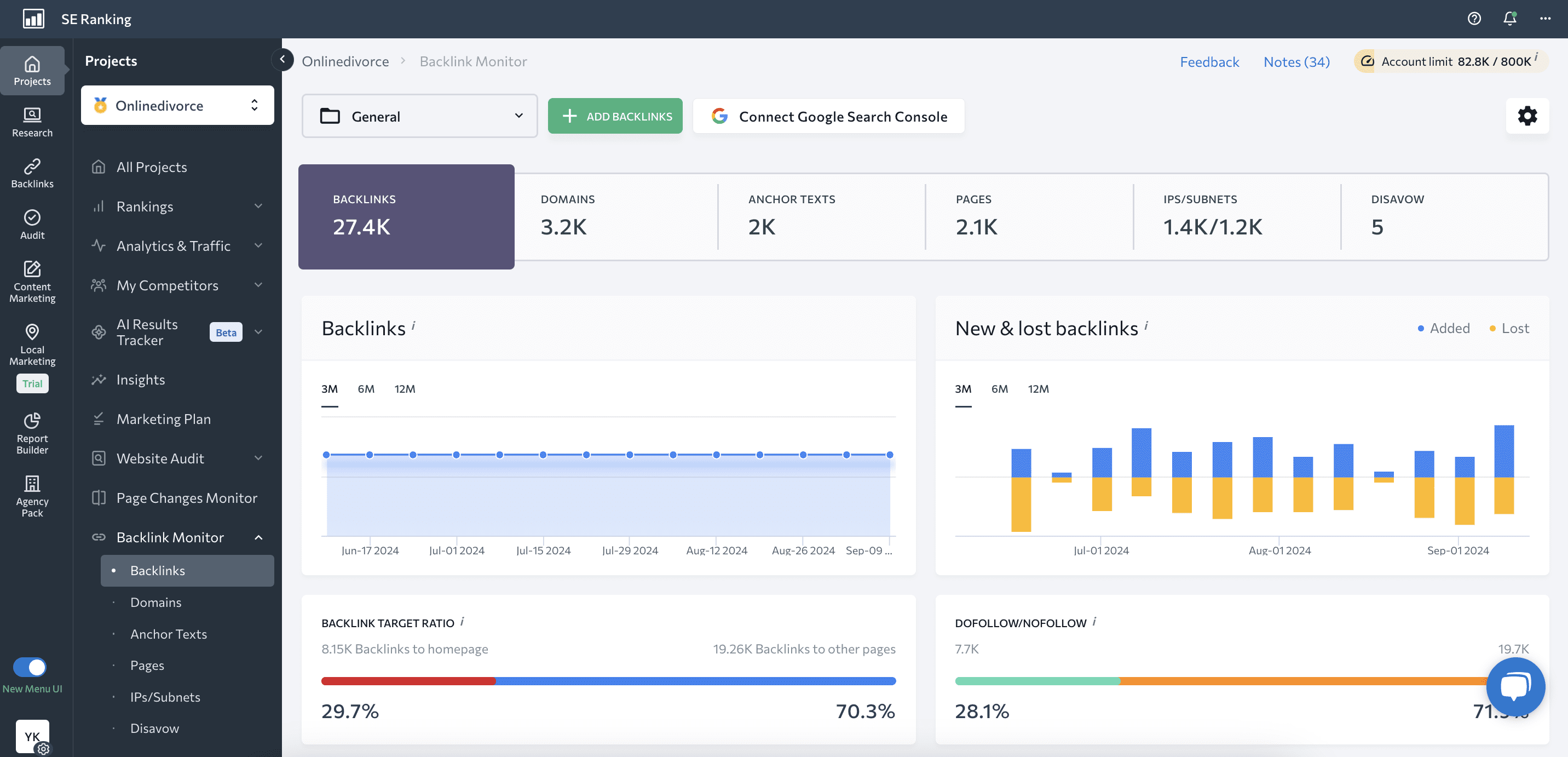The height and width of the screenshot is (757, 1568).
Task: Click Onlinedivorce breadcrumb link
Action: coord(345,61)
